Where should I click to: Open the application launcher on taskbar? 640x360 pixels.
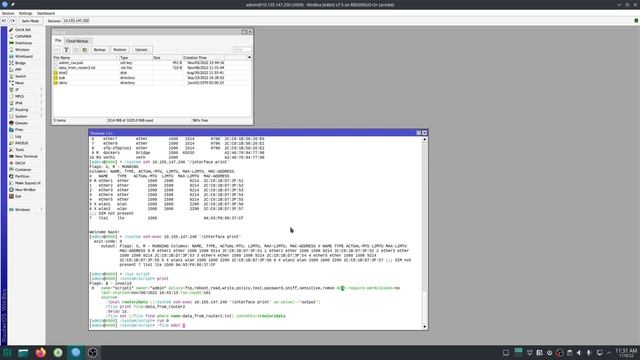[7, 353]
